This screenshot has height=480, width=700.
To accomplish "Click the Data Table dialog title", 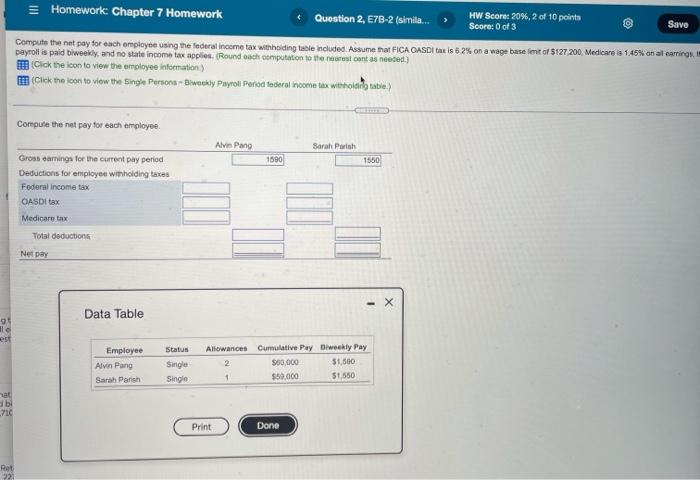I will [x=114, y=314].
